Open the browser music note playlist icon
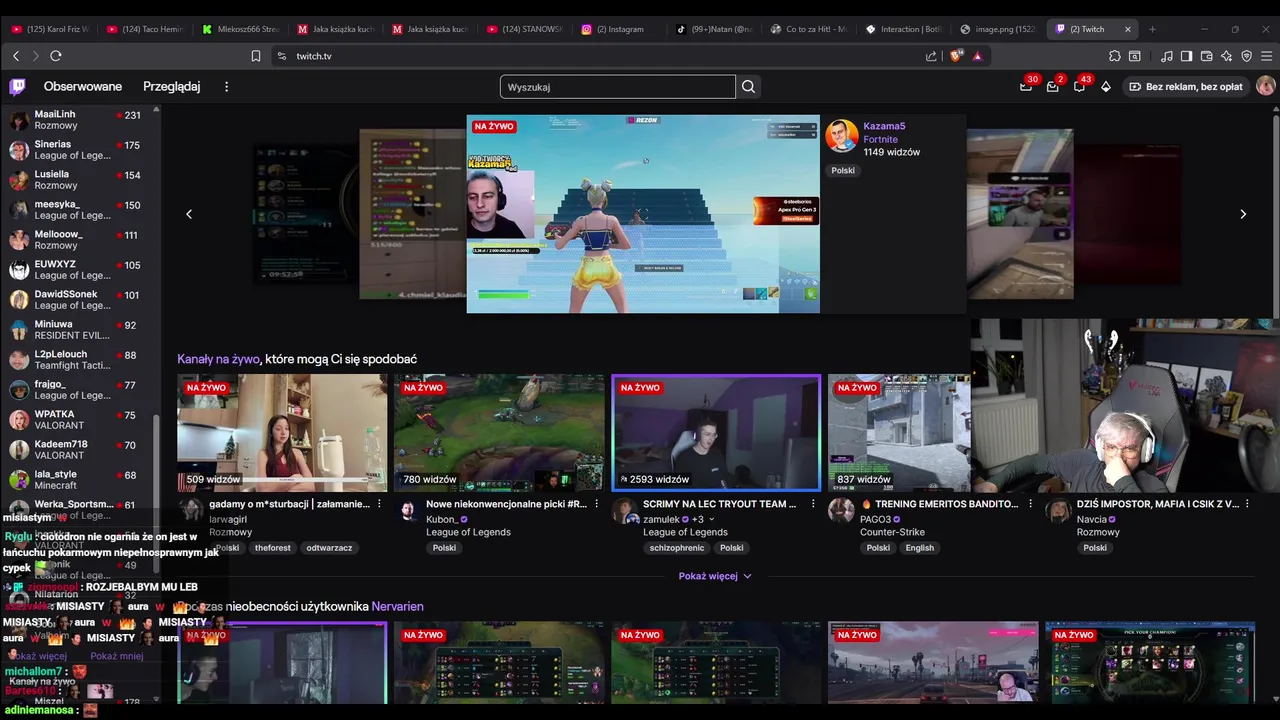 pyautogui.click(x=1167, y=56)
